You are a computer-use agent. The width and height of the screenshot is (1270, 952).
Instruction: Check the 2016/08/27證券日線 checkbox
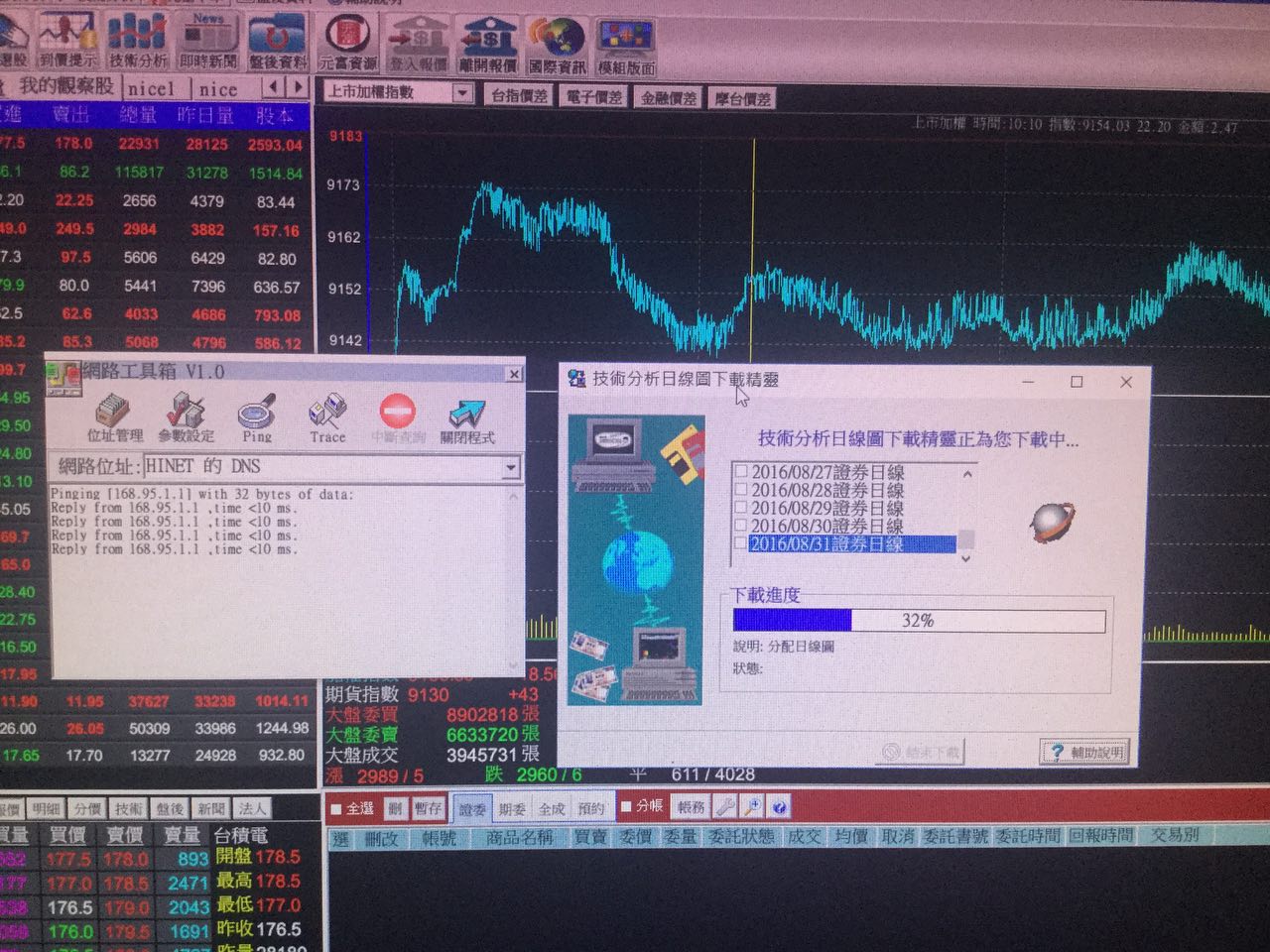click(740, 471)
